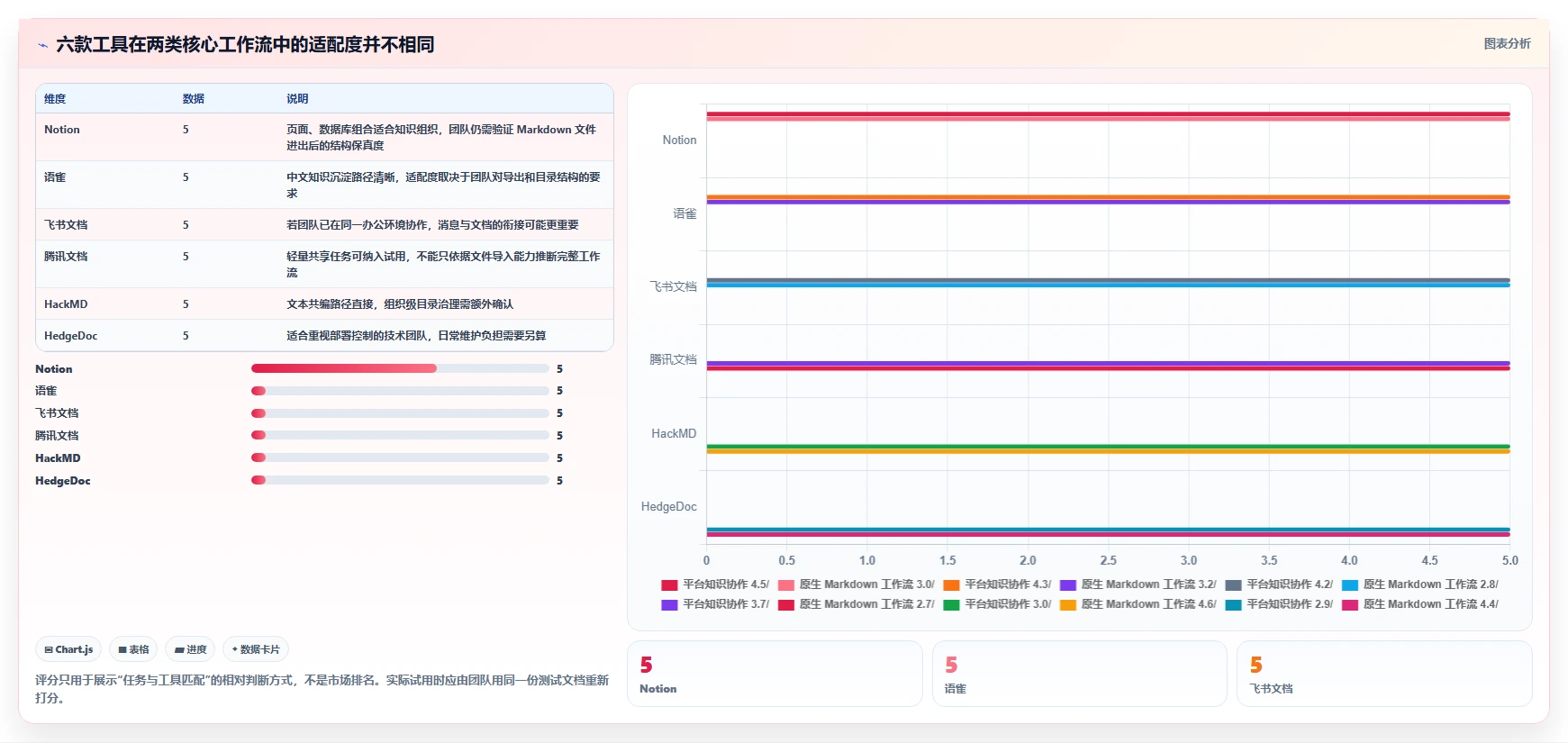Click the Notion progress bar
The height and width of the screenshot is (743, 1568).
pyautogui.click(x=400, y=368)
